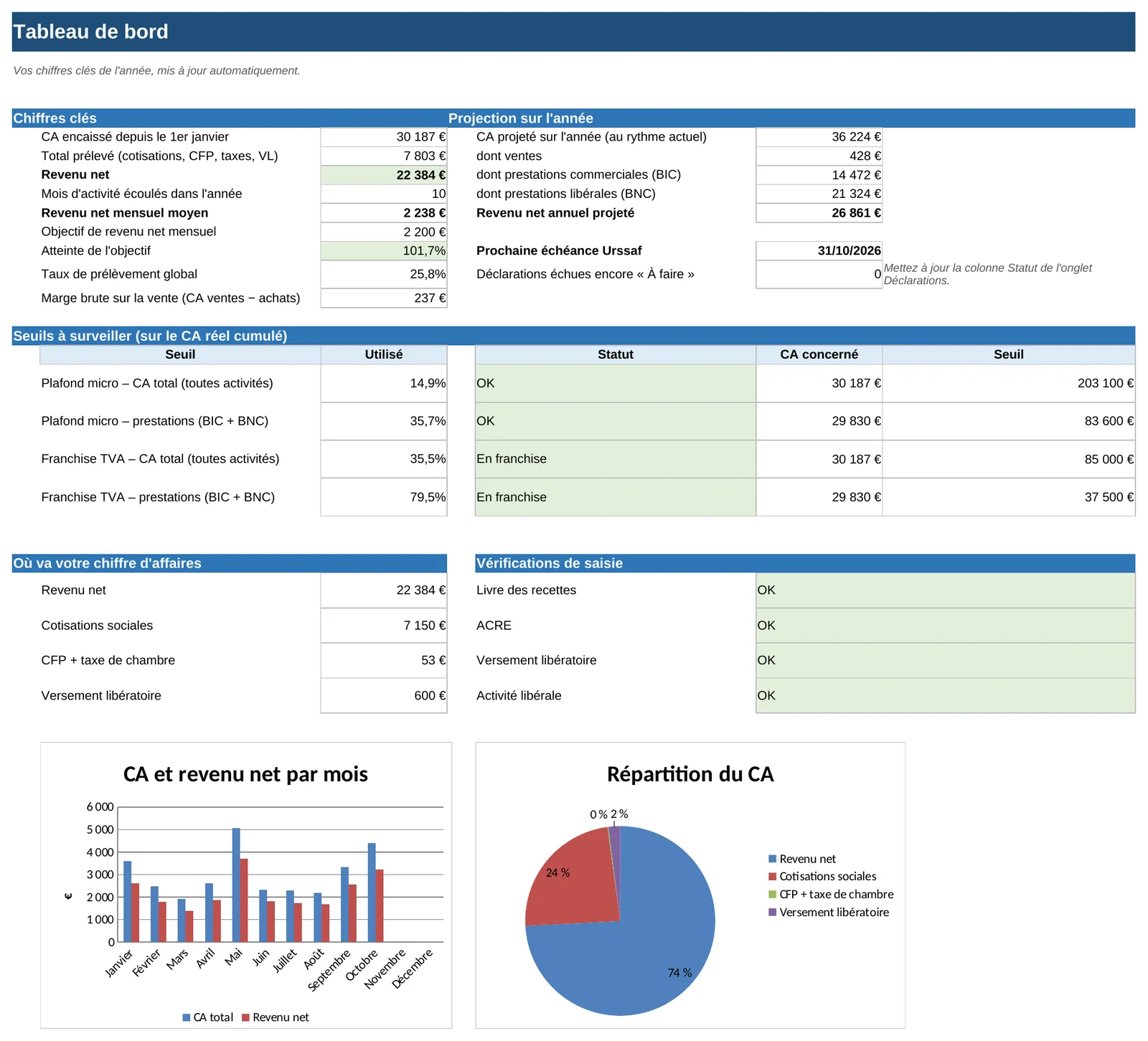Select the 14,9% Plafond micro CA total cell

pyautogui.click(x=384, y=383)
